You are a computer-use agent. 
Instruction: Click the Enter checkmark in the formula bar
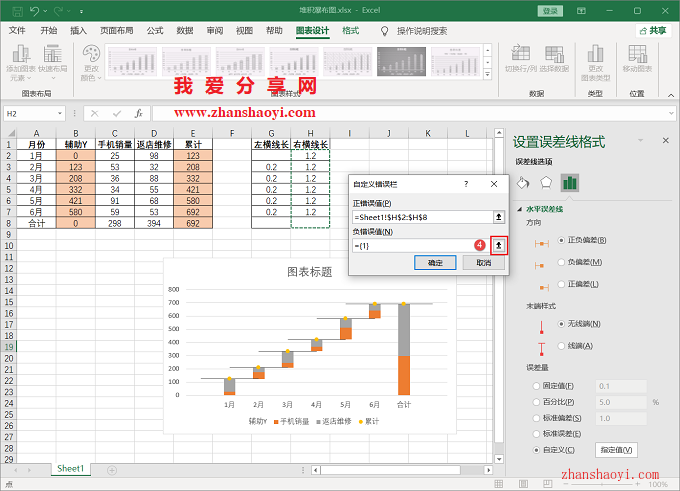tap(117, 114)
